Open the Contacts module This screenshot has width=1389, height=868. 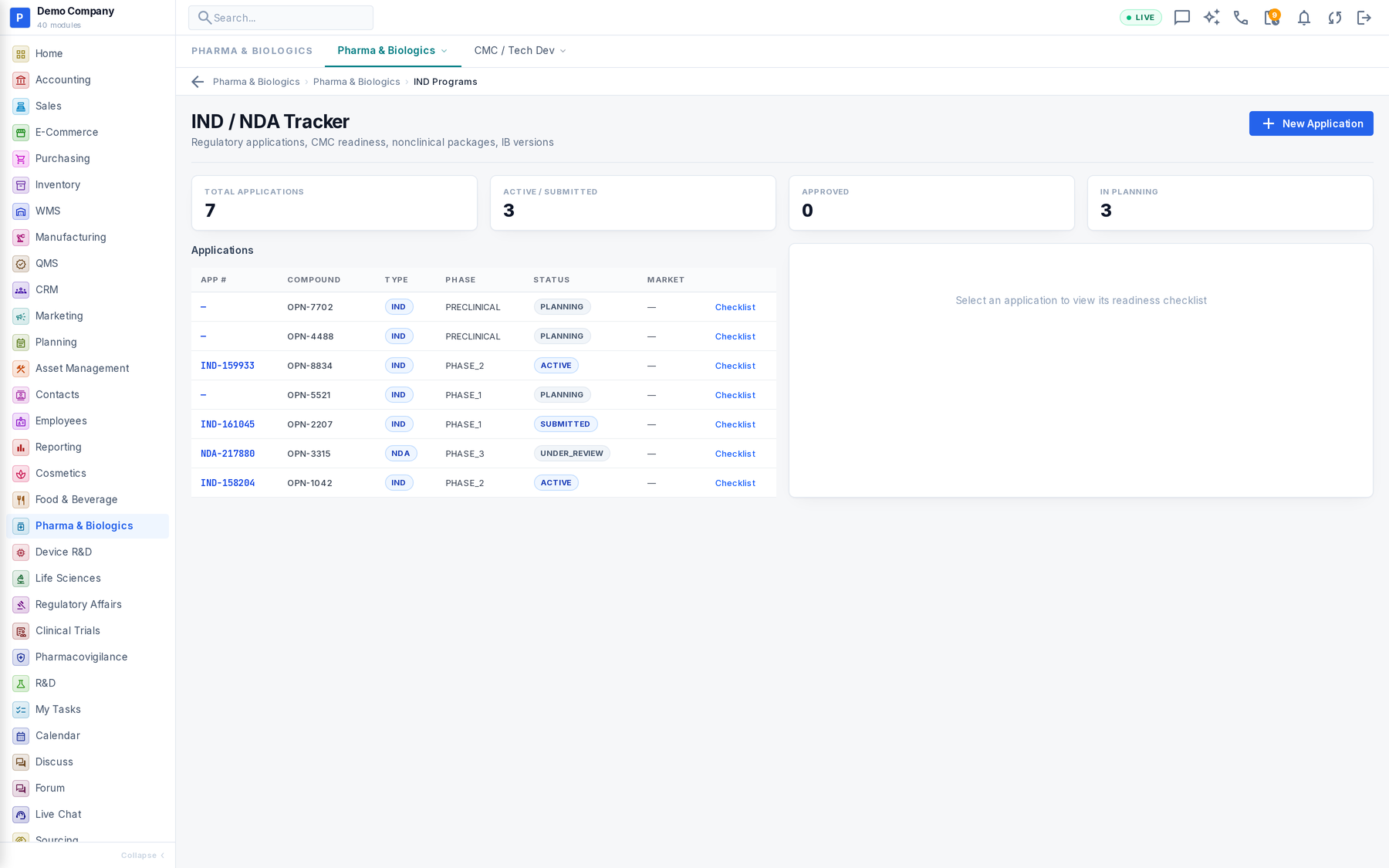(87, 395)
